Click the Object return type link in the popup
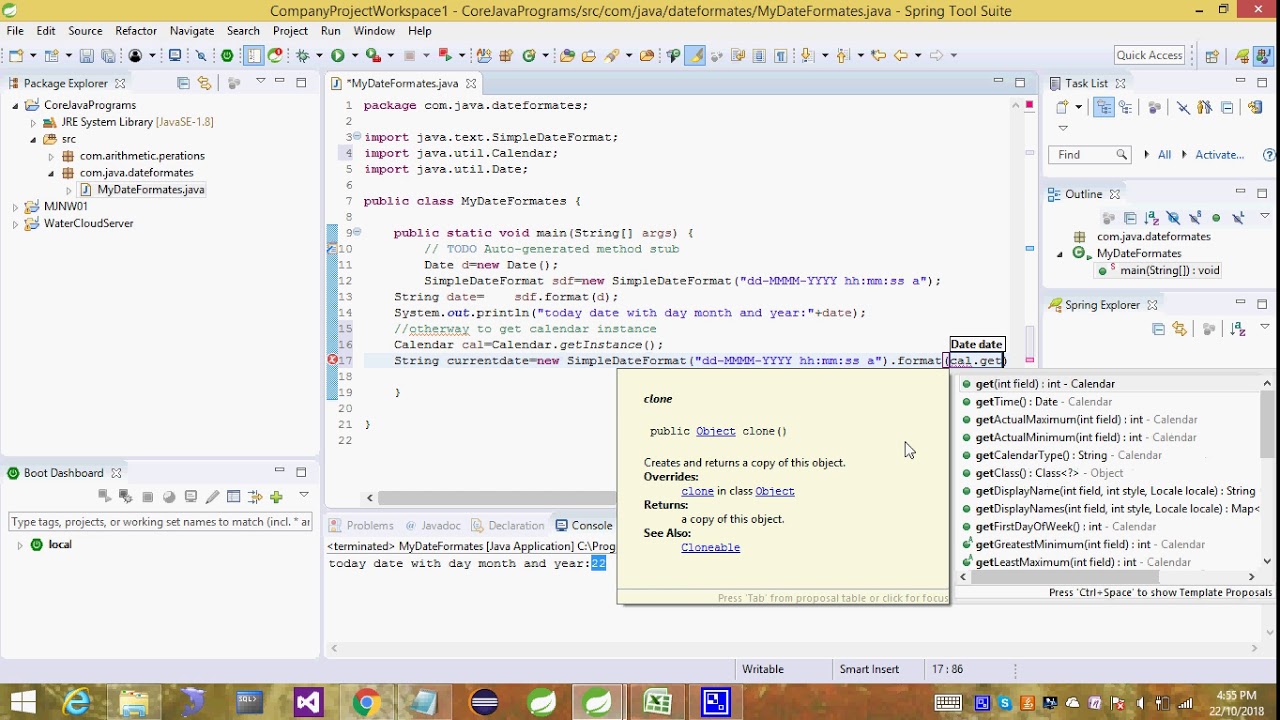 point(715,431)
